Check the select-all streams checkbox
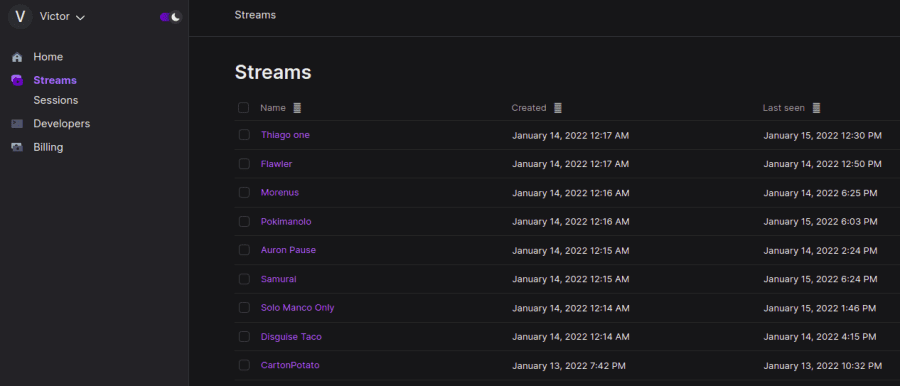This screenshot has height=386, width=900. (244, 107)
